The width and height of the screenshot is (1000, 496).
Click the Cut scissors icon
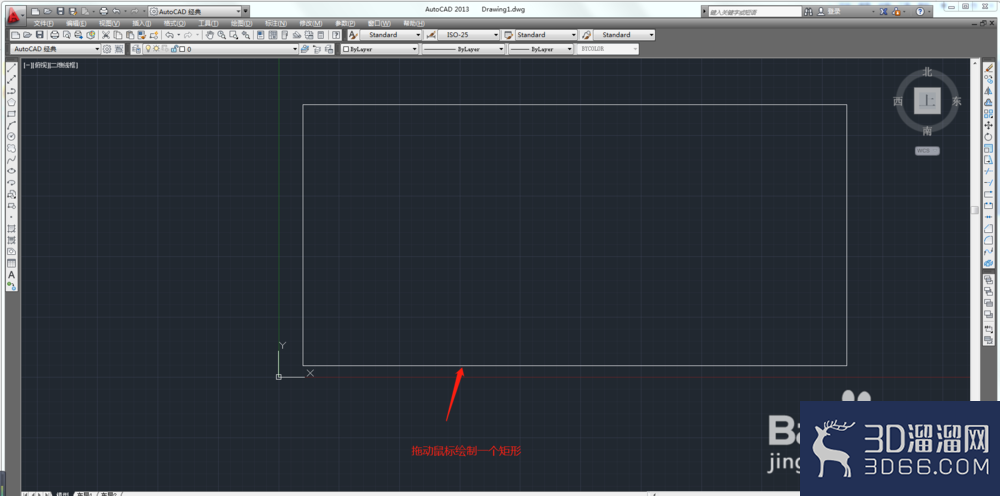(x=106, y=35)
